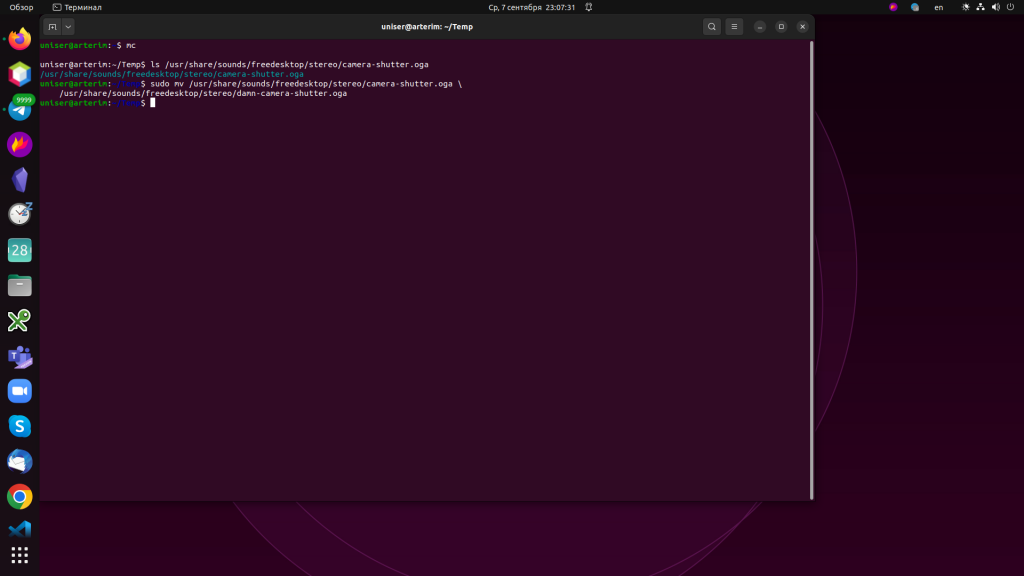This screenshot has width=1024, height=576.
Task: Open the terminal search button
Action: (711, 27)
